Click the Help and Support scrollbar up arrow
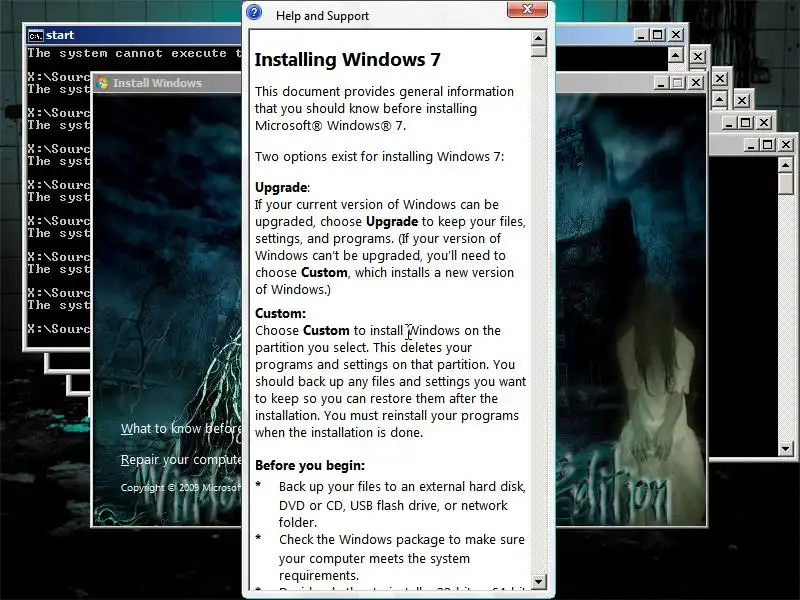 [x=538, y=38]
